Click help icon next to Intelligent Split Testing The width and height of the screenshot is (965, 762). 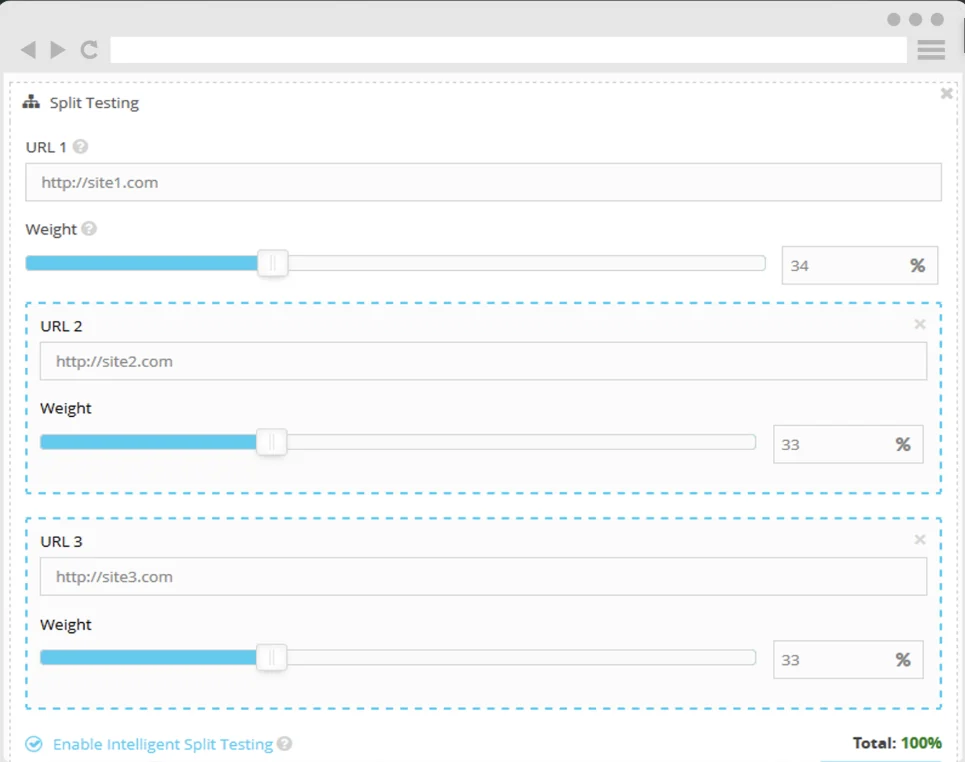coord(285,744)
